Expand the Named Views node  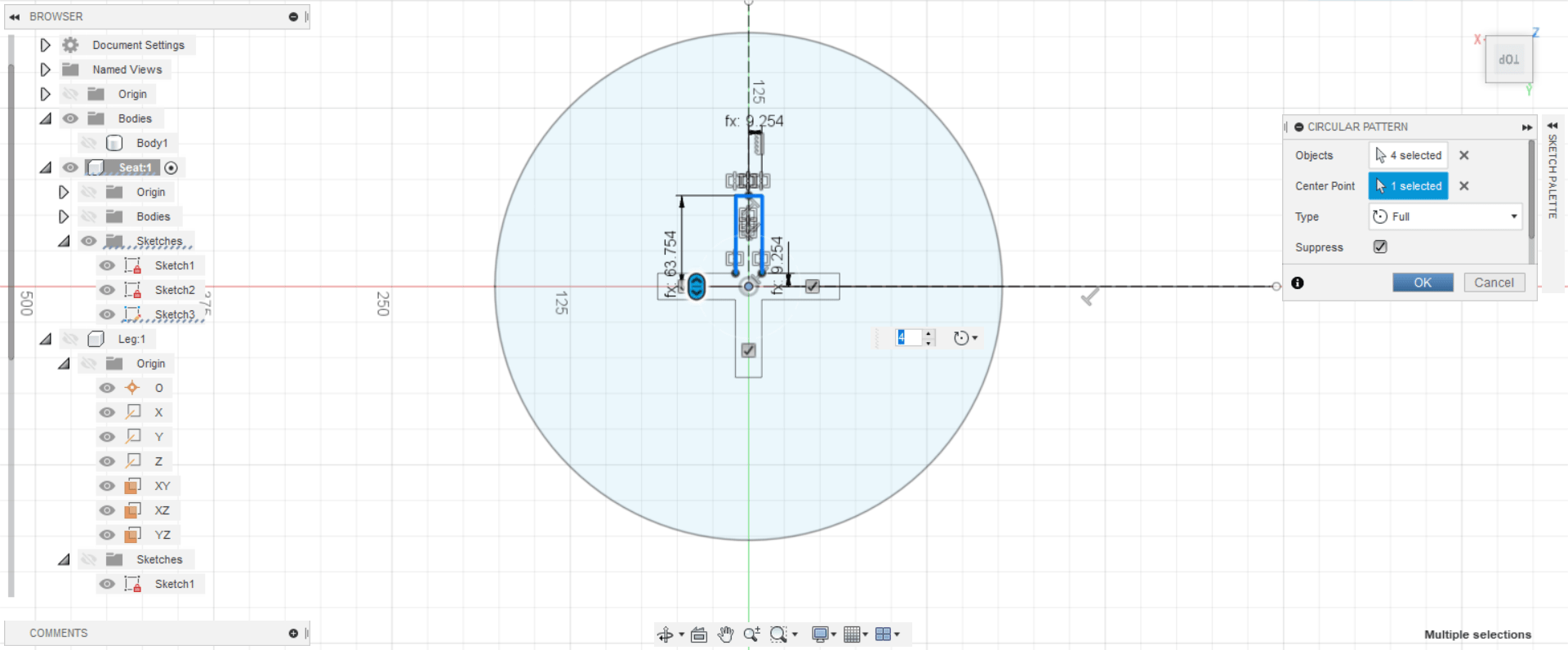(46, 69)
